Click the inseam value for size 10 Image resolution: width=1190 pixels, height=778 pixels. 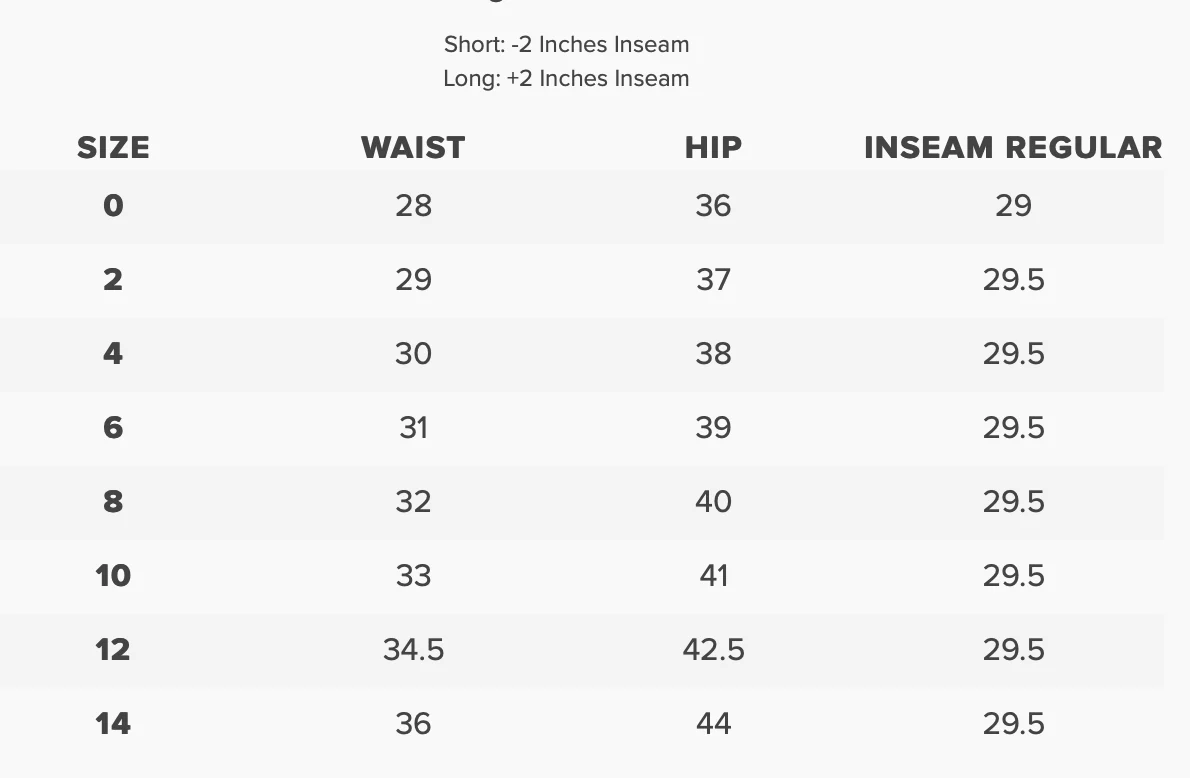1013,576
